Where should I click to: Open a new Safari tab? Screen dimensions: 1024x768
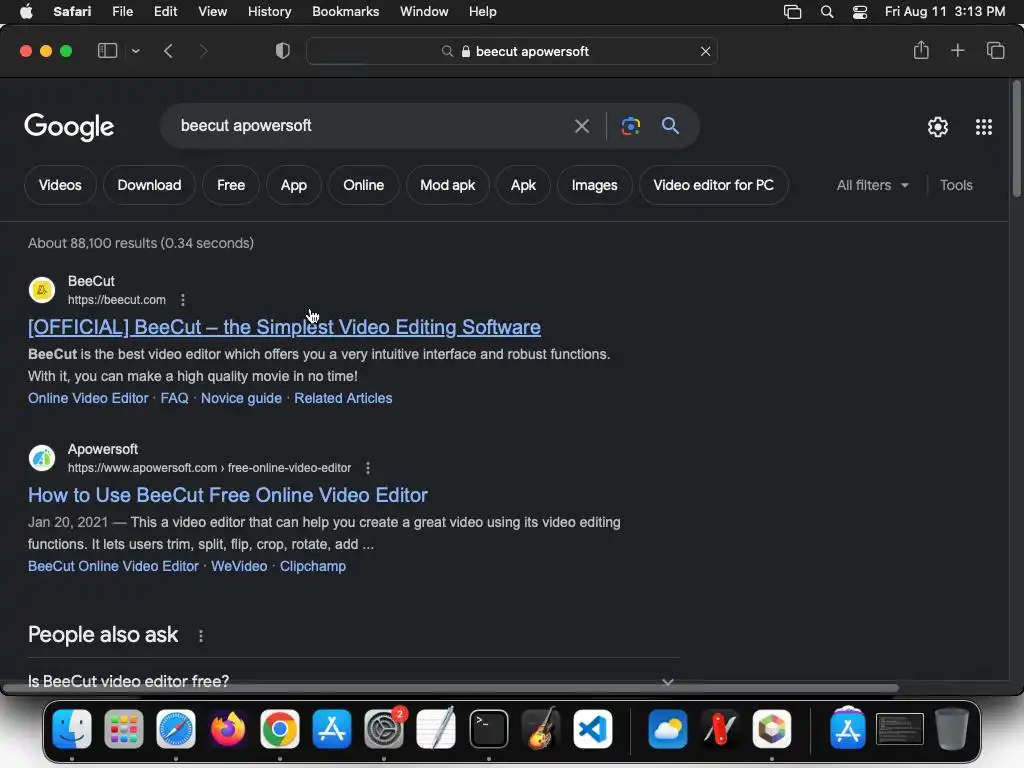coord(957,50)
